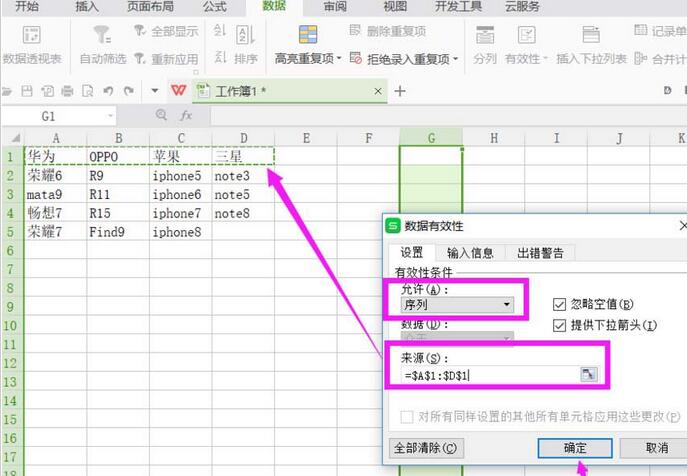Click the print preview icon
Image resolution: width=687 pixels, height=476 pixels.
click(x=88, y=91)
